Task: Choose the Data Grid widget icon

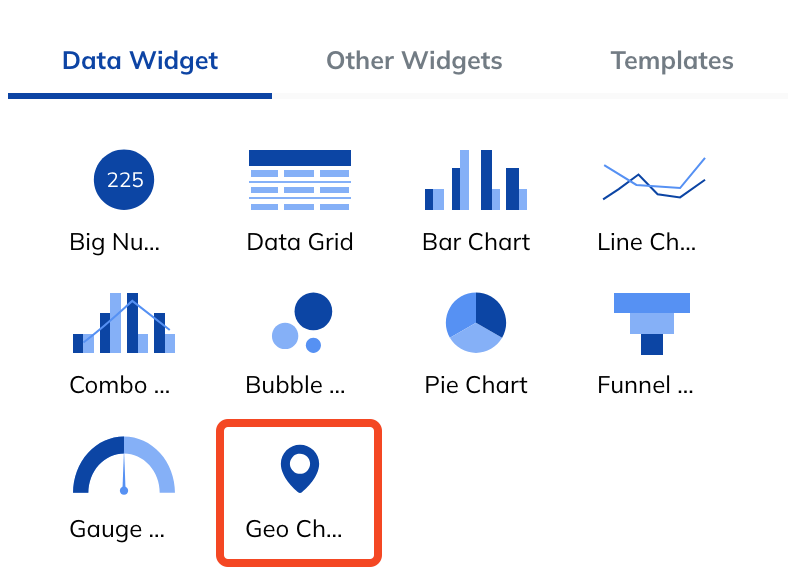Action: click(300, 180)
